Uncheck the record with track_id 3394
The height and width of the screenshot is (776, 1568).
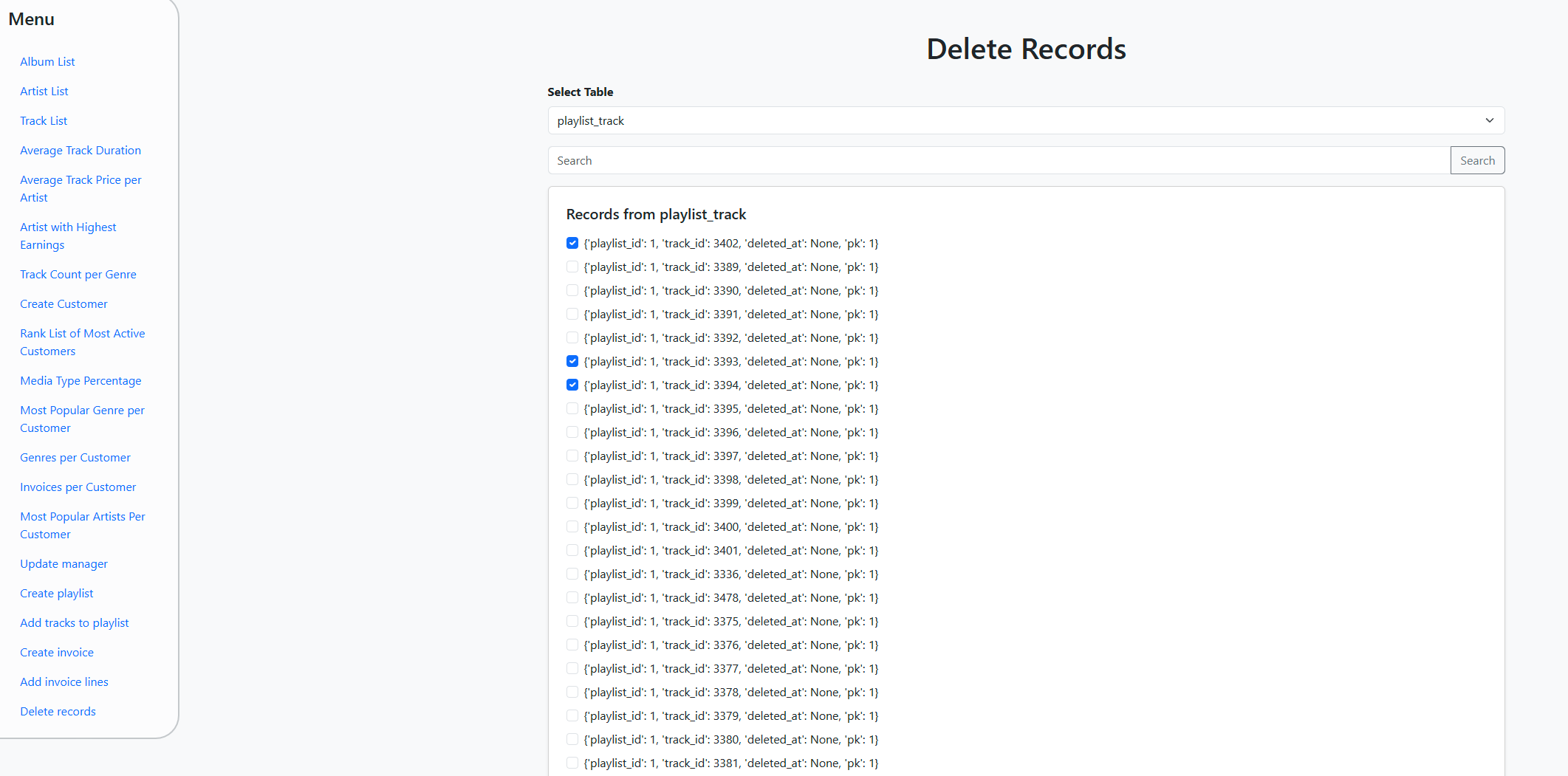click(x=572, y=385)
